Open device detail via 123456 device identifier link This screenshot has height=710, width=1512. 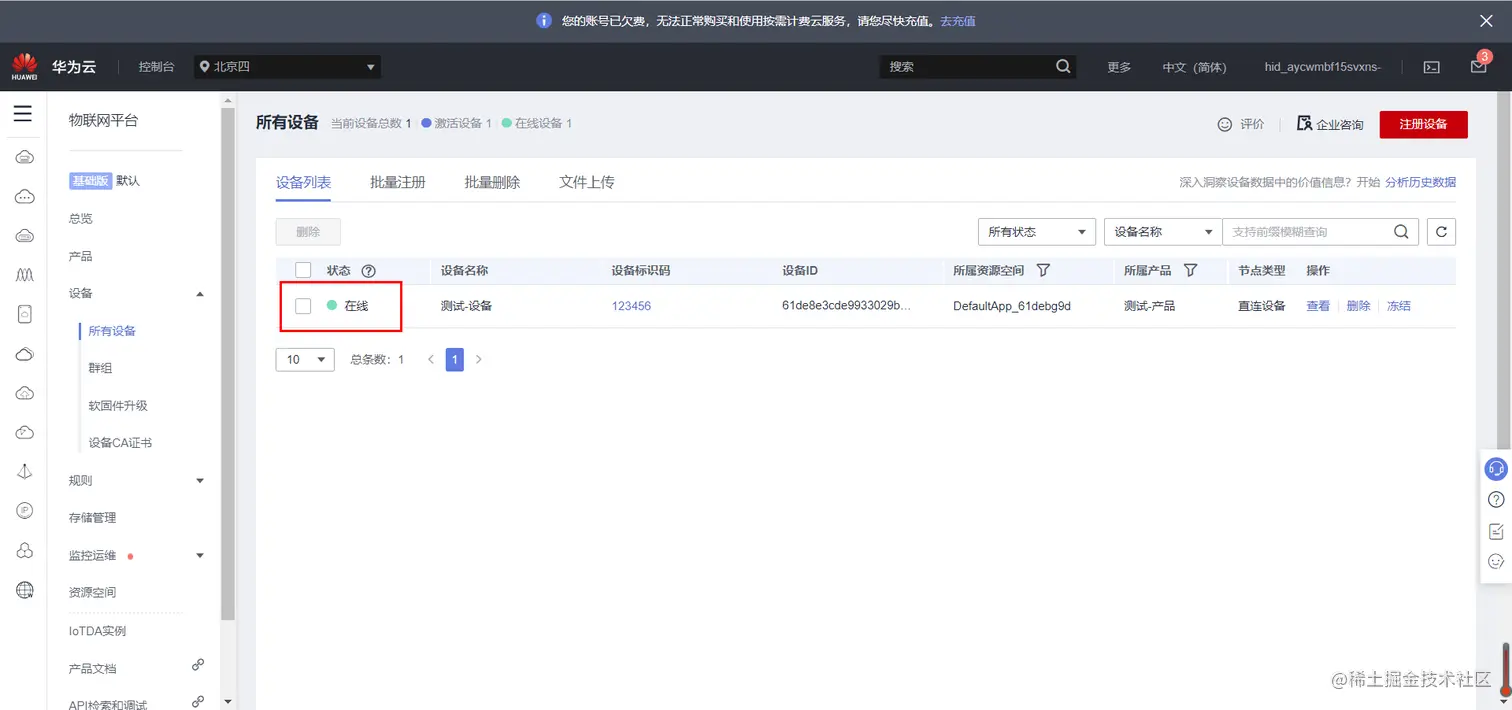click(x=630, y=306)
